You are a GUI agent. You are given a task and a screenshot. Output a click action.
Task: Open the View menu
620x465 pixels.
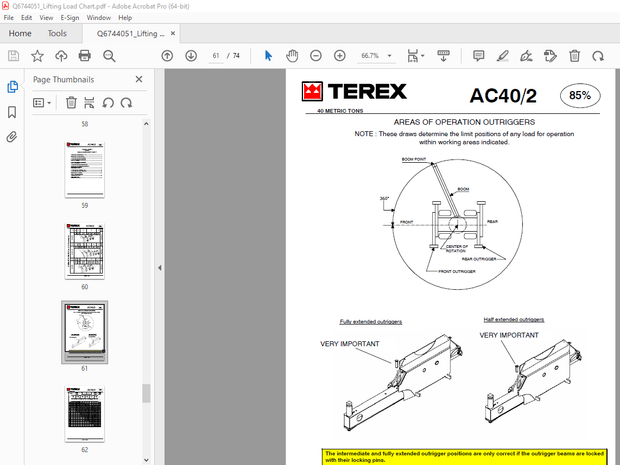pos(46,18)
